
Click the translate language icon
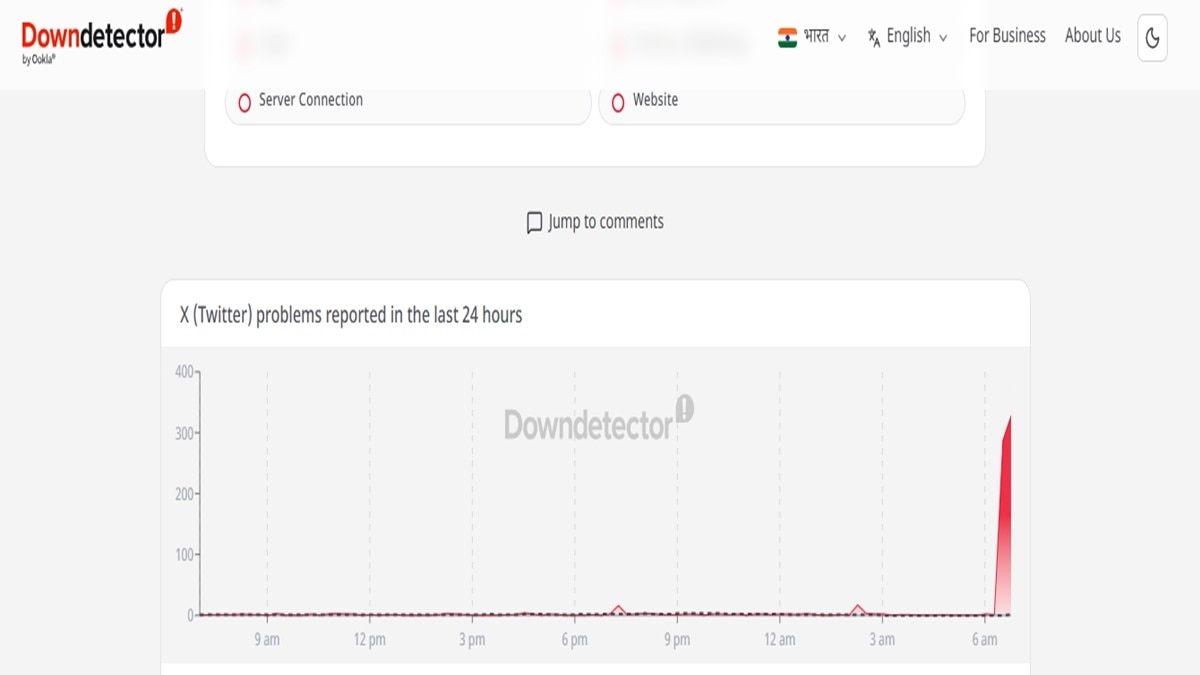[x=873, y=37]
